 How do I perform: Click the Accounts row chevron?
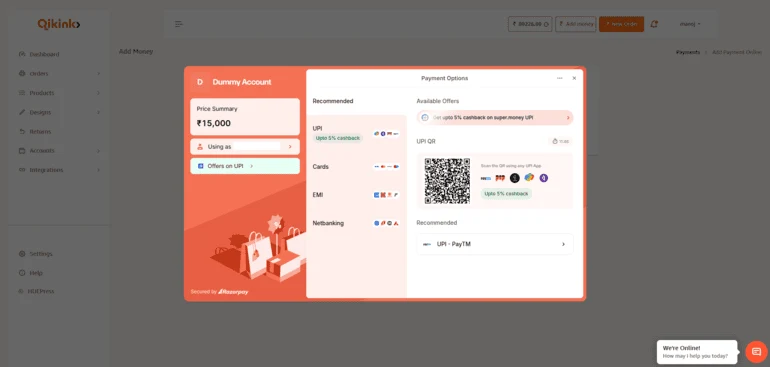pos(98,151)
